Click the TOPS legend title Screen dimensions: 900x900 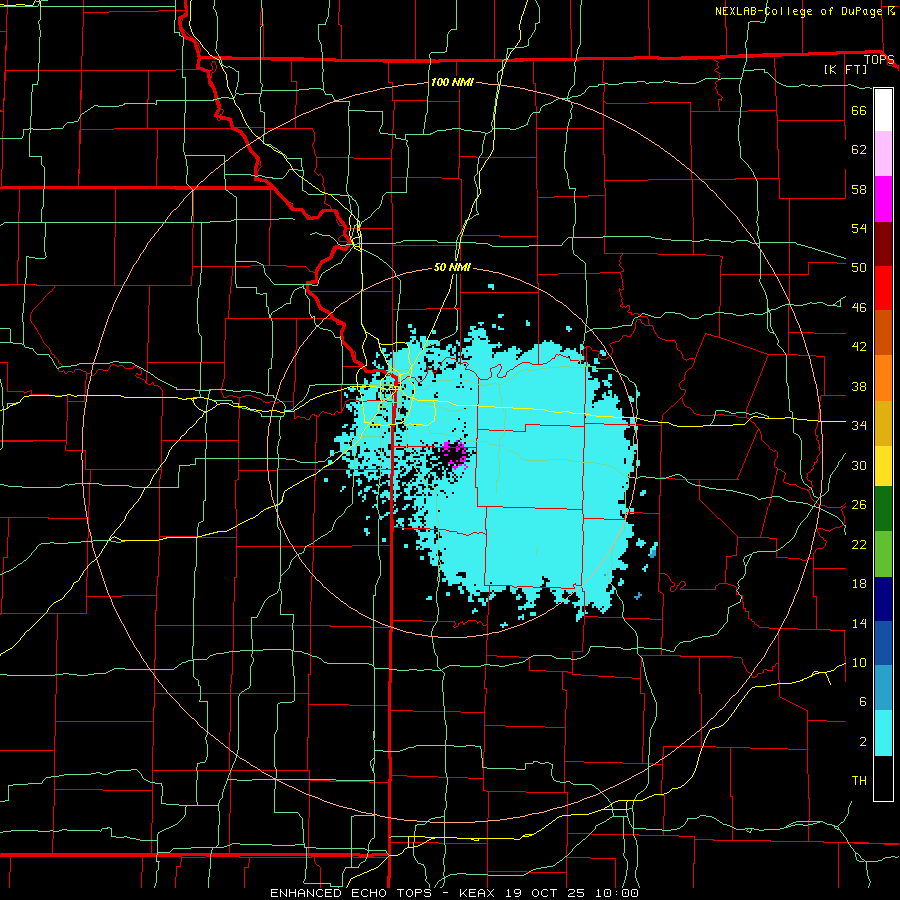(x=879, y=60)
